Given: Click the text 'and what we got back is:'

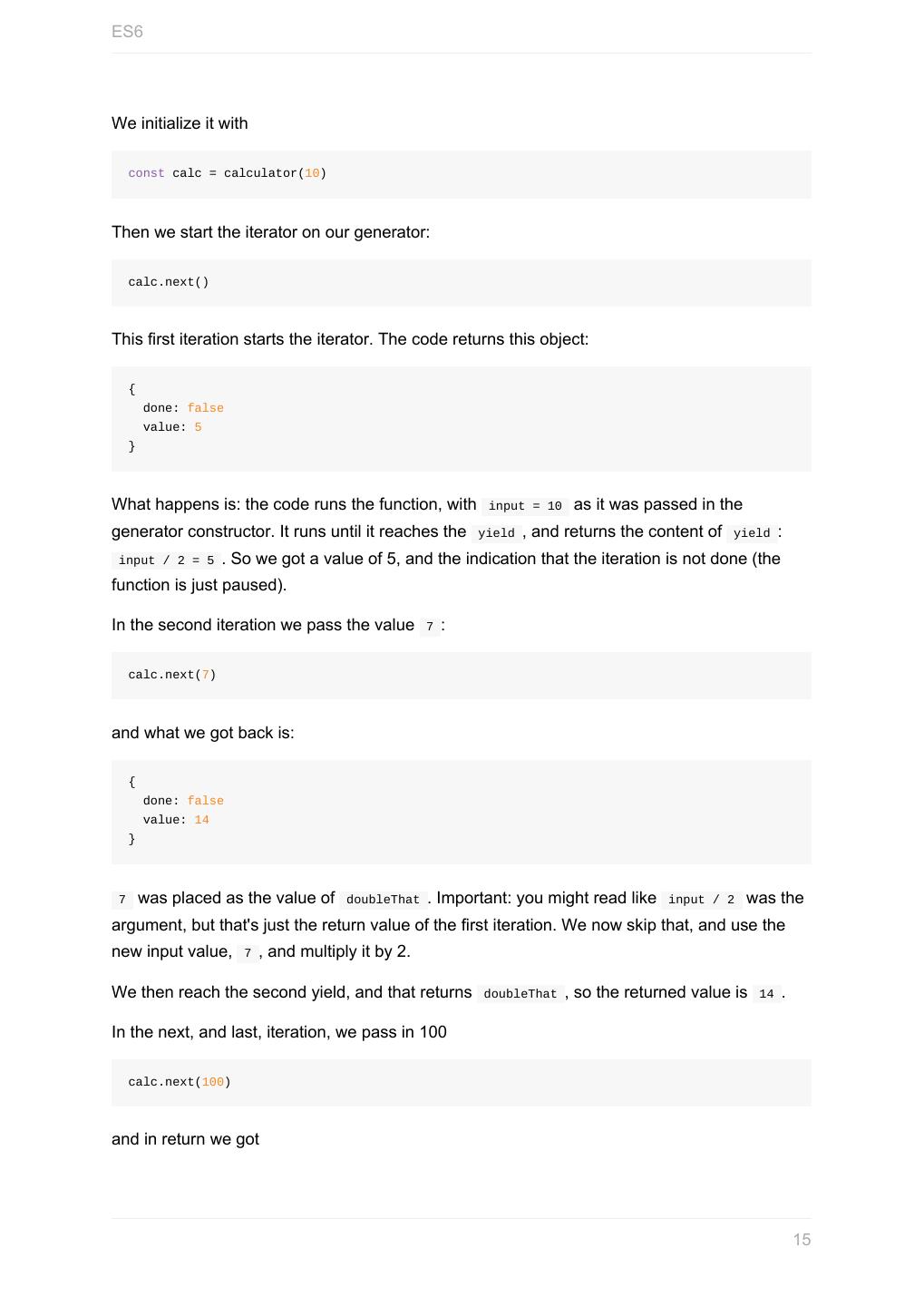Looking at the screenshot, I should click(x=202, y=733).
